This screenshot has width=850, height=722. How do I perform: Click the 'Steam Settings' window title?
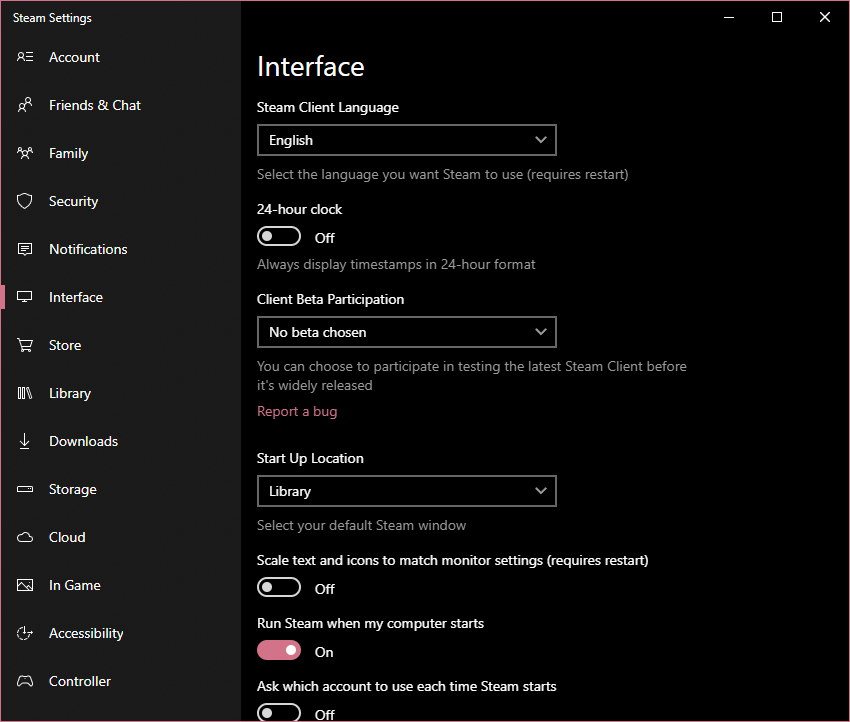pos(52,18)
